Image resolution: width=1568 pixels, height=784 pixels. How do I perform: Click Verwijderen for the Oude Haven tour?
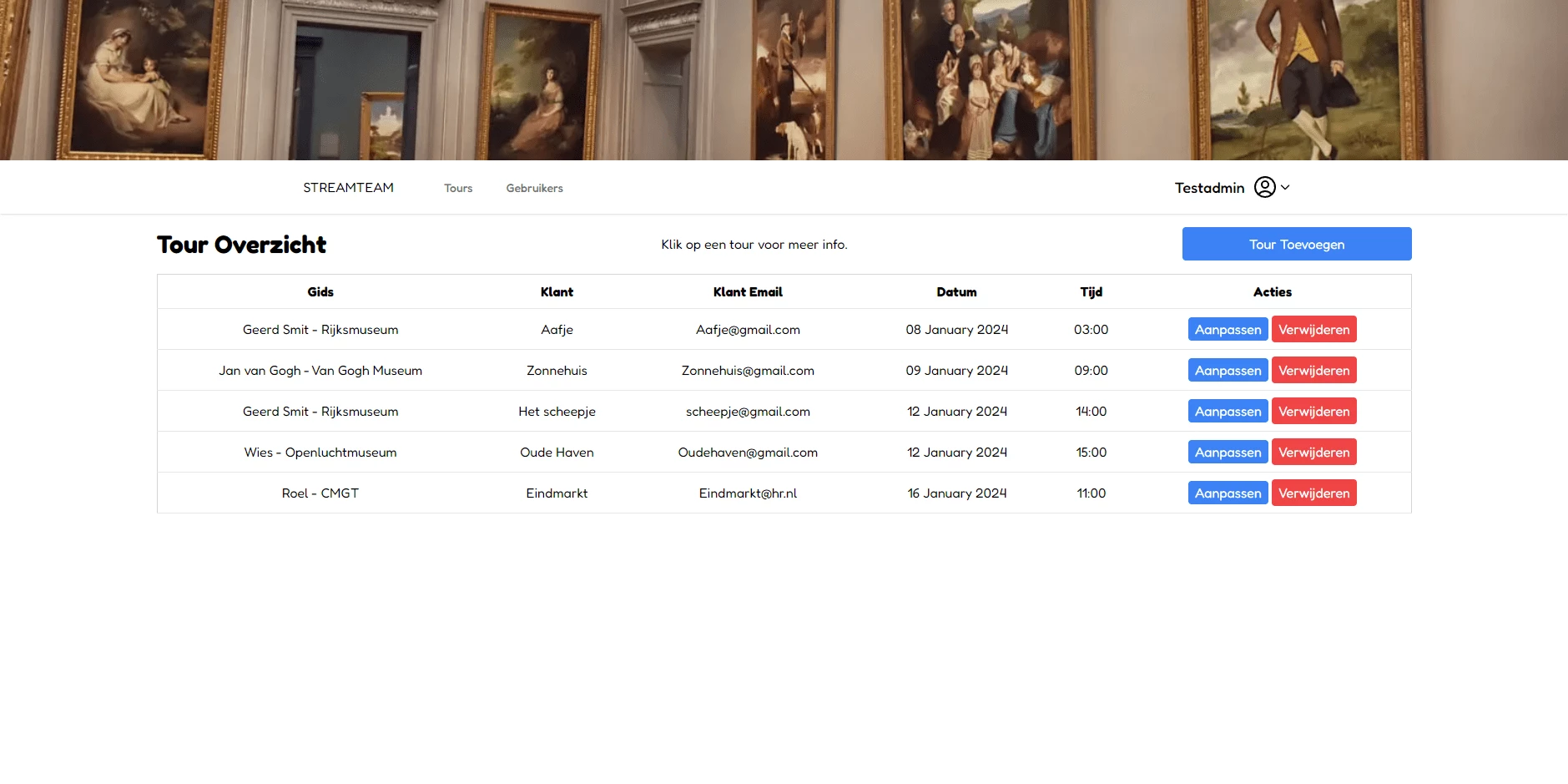[1313, 452]
